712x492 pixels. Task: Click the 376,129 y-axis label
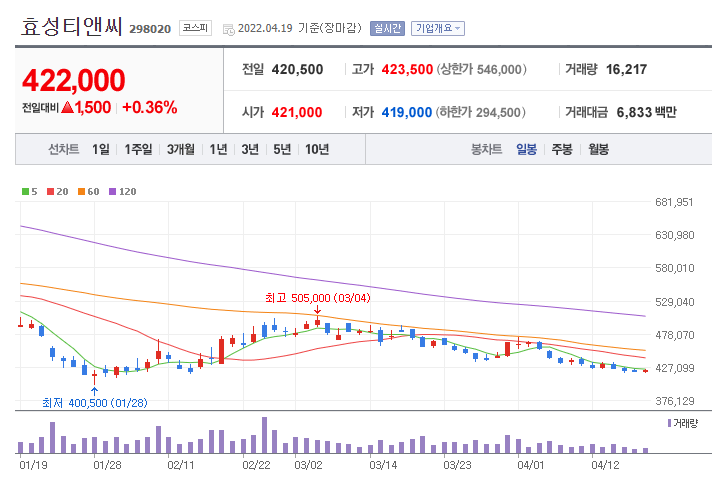[x=674, y=401]
